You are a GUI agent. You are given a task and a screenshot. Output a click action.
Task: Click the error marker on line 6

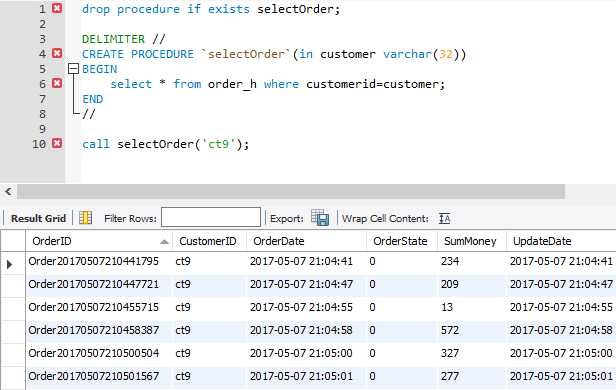[57, 83]
